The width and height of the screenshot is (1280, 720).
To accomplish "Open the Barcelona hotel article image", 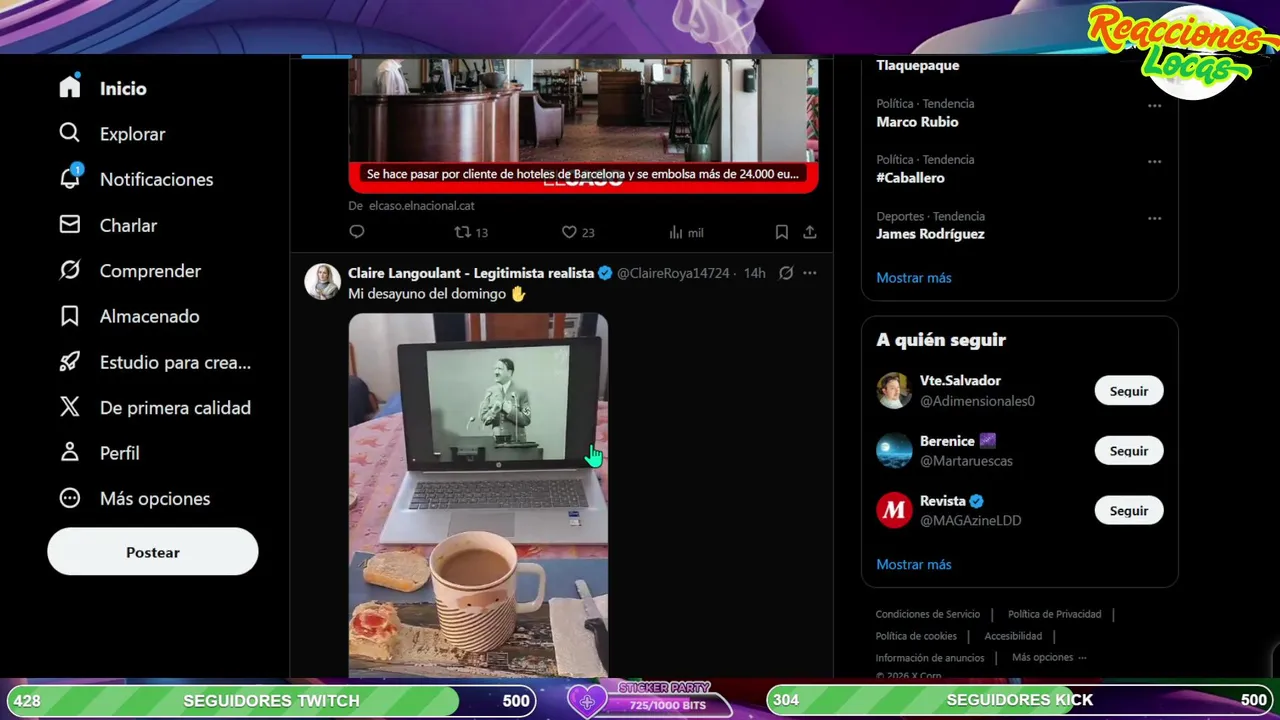I will tap(583, 124).
